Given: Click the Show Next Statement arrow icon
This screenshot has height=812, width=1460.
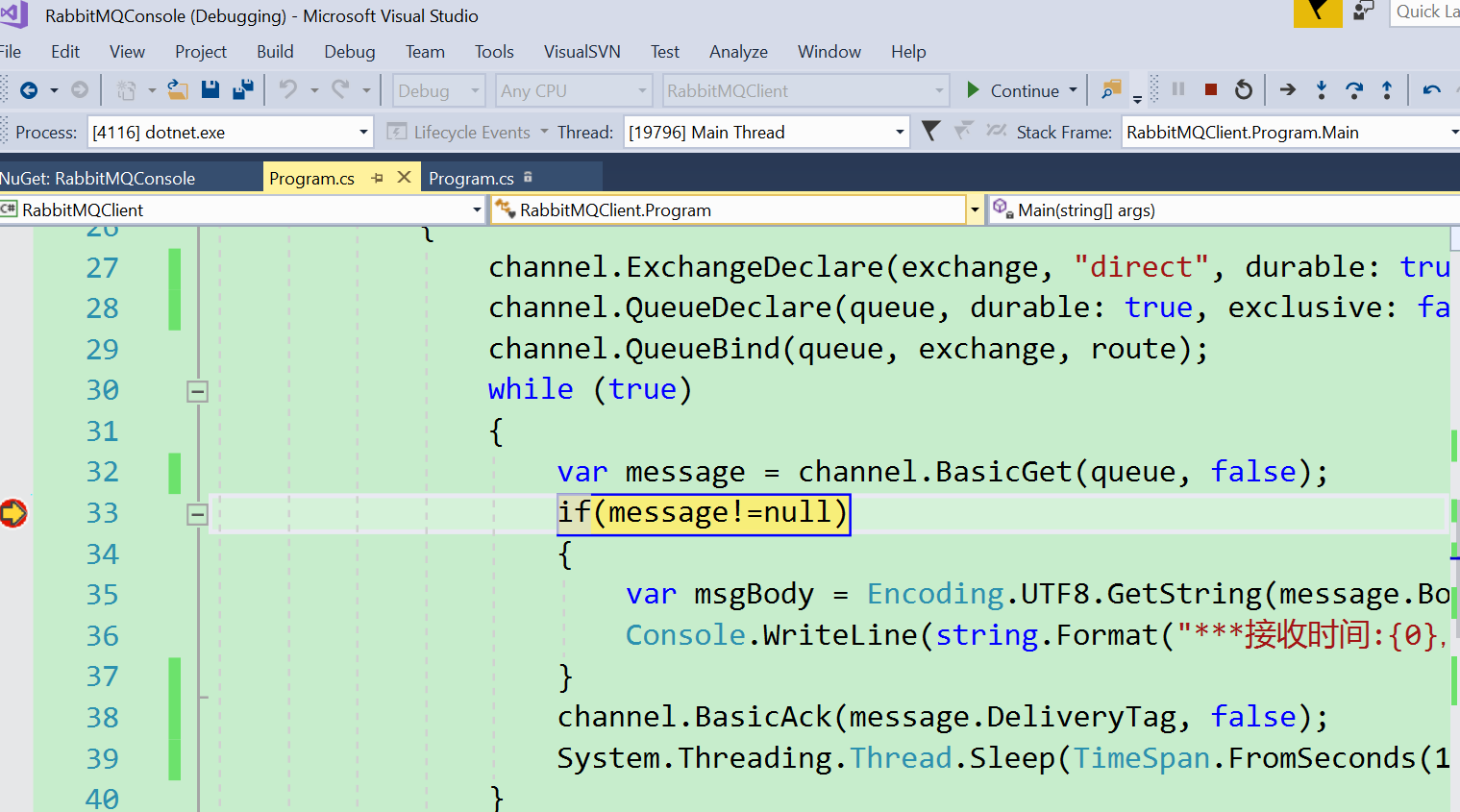Looking at the screenshot, I should click(x=1288, y=90).
